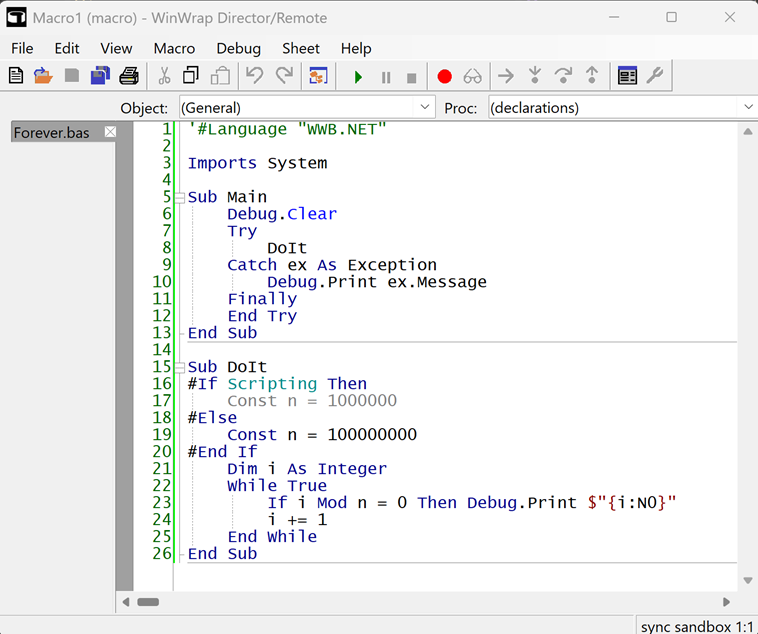Click the horizontal scrollbar right arrow
The height and width of the screenshot is (634, 758).
pyautogui.click(x=726, y=602)
